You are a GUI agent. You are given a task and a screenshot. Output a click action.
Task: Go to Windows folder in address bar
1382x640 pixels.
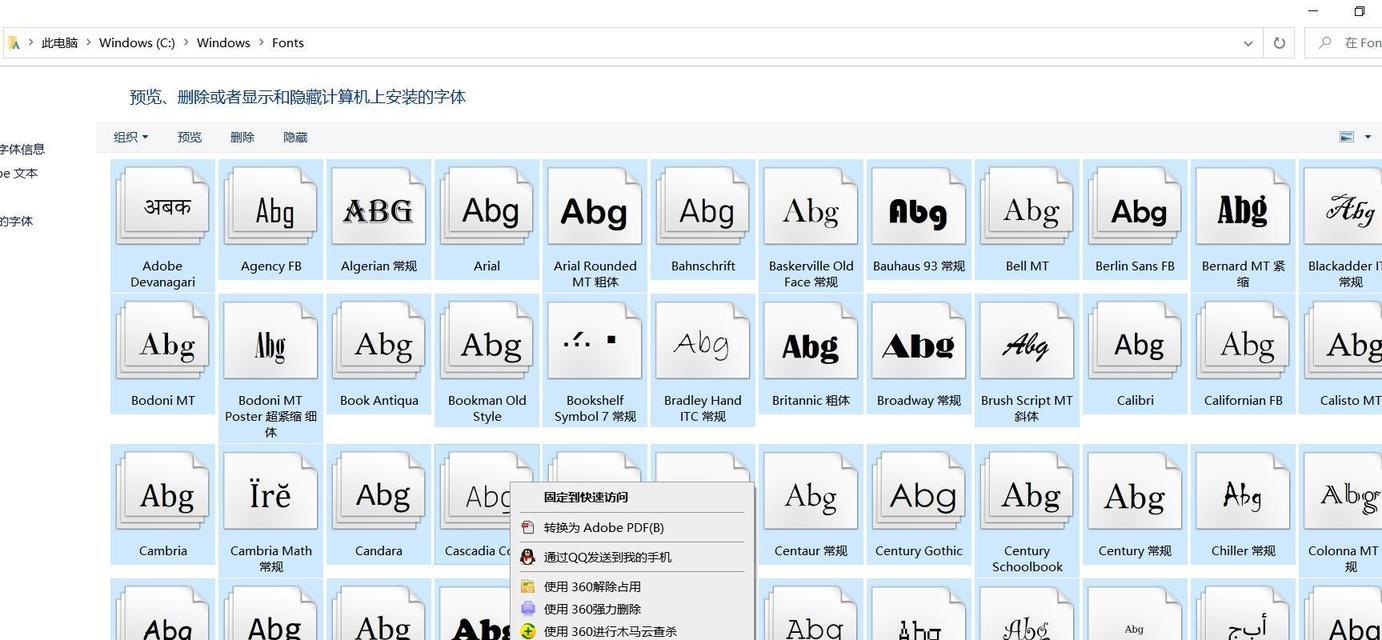pos(223,43)
